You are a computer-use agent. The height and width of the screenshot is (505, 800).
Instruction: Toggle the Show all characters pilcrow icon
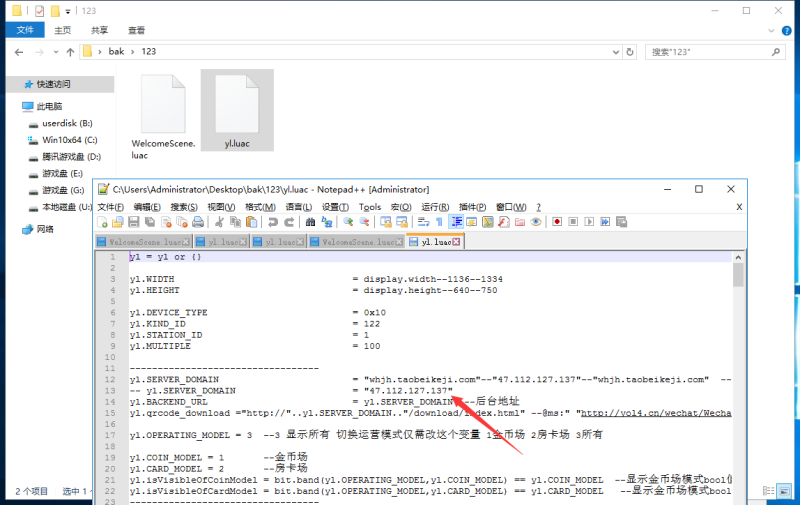coord(440,222)
